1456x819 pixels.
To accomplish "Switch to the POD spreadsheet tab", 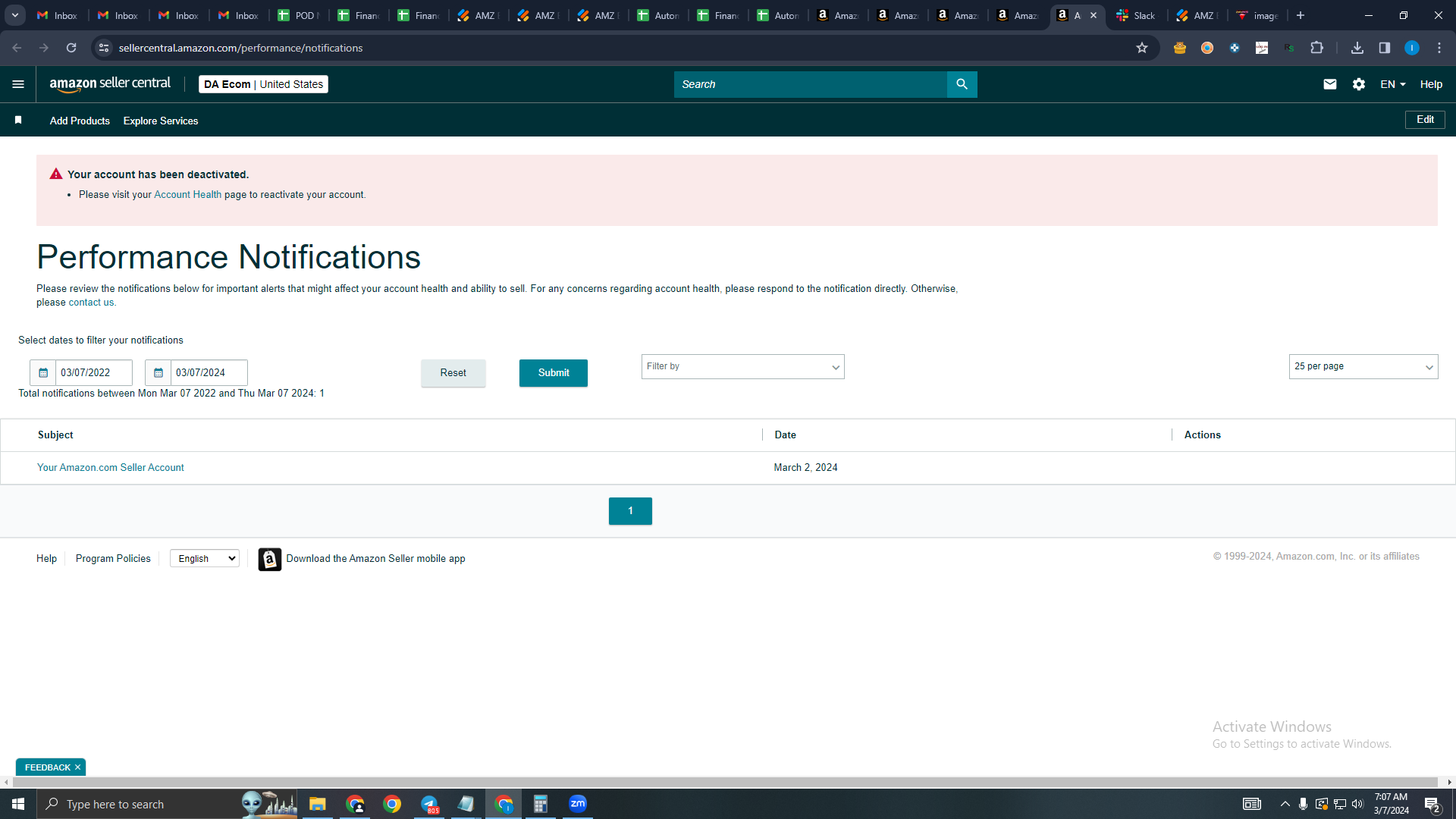I will click(x=300, y=15).
